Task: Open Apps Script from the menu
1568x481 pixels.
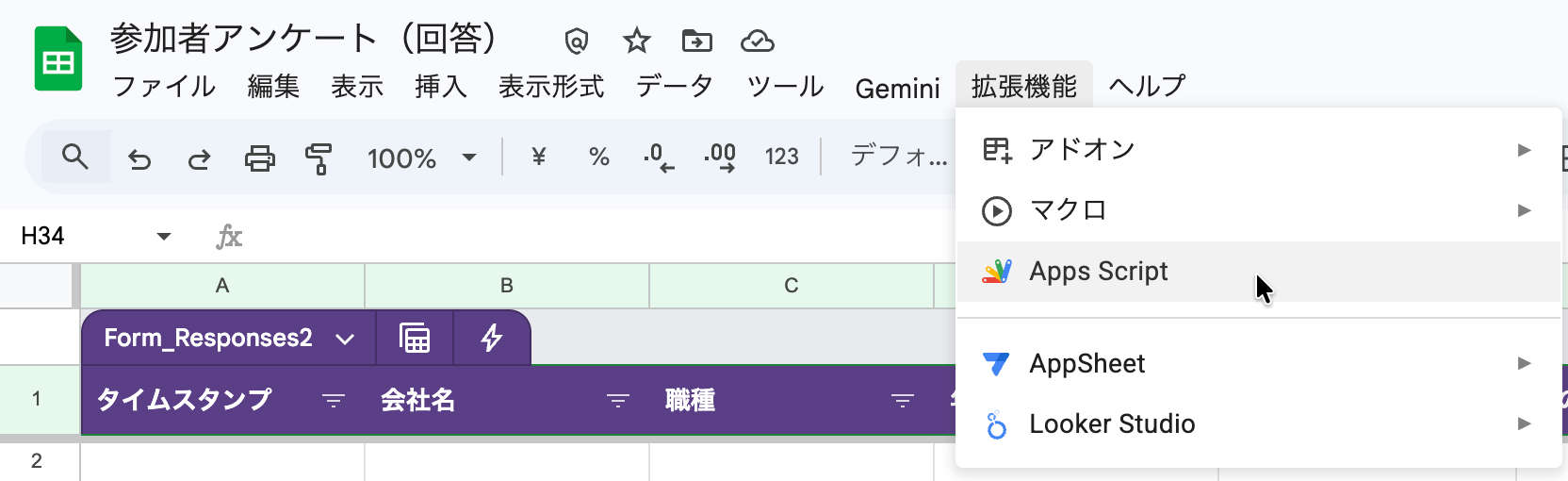Action: click(1099, 272)
